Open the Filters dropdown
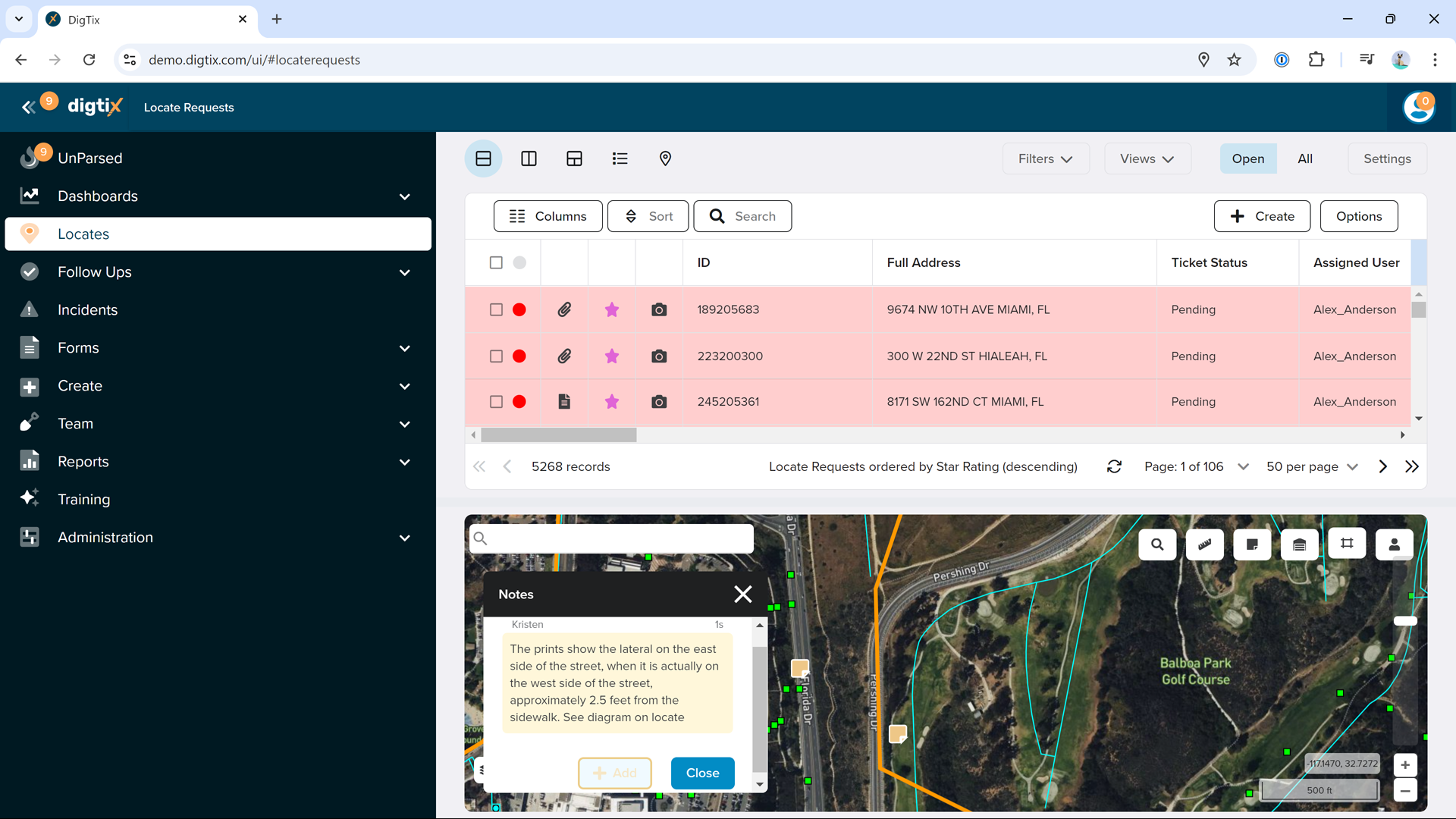Image resolution: width=1456 pixels, height=819 pixels. 1045,158
